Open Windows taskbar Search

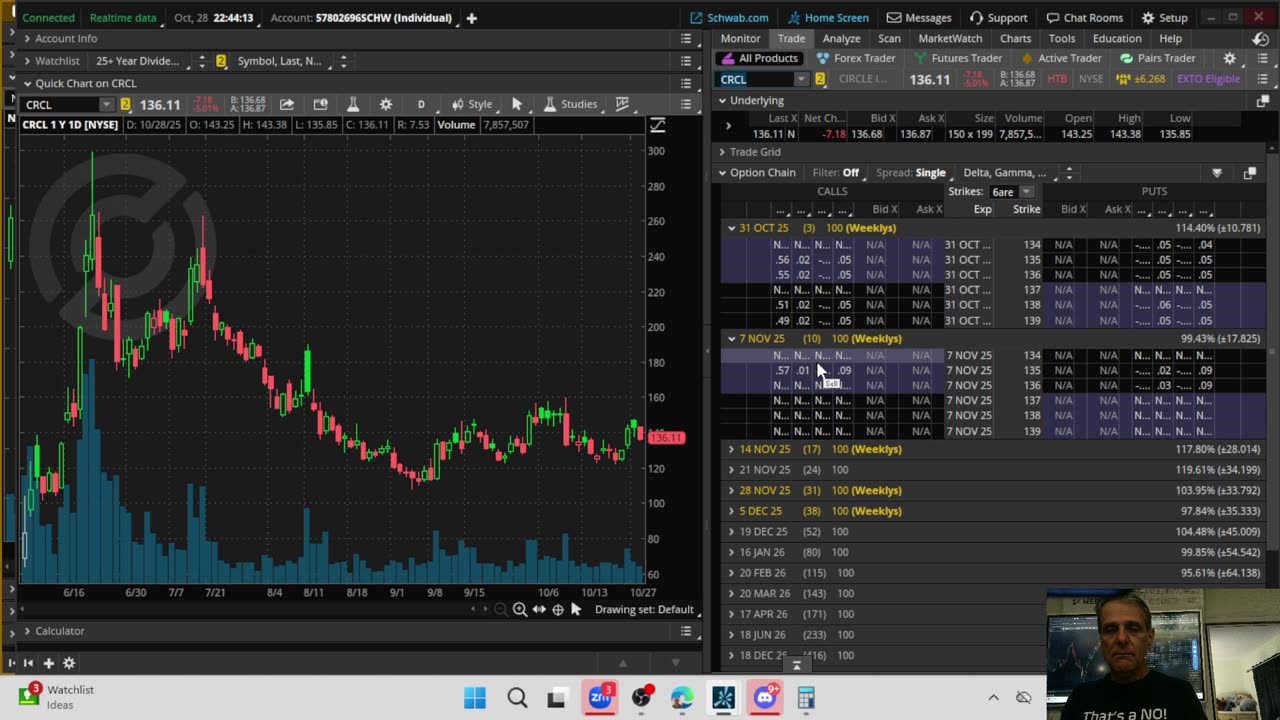pyautogui.click(x=517, y=697)
